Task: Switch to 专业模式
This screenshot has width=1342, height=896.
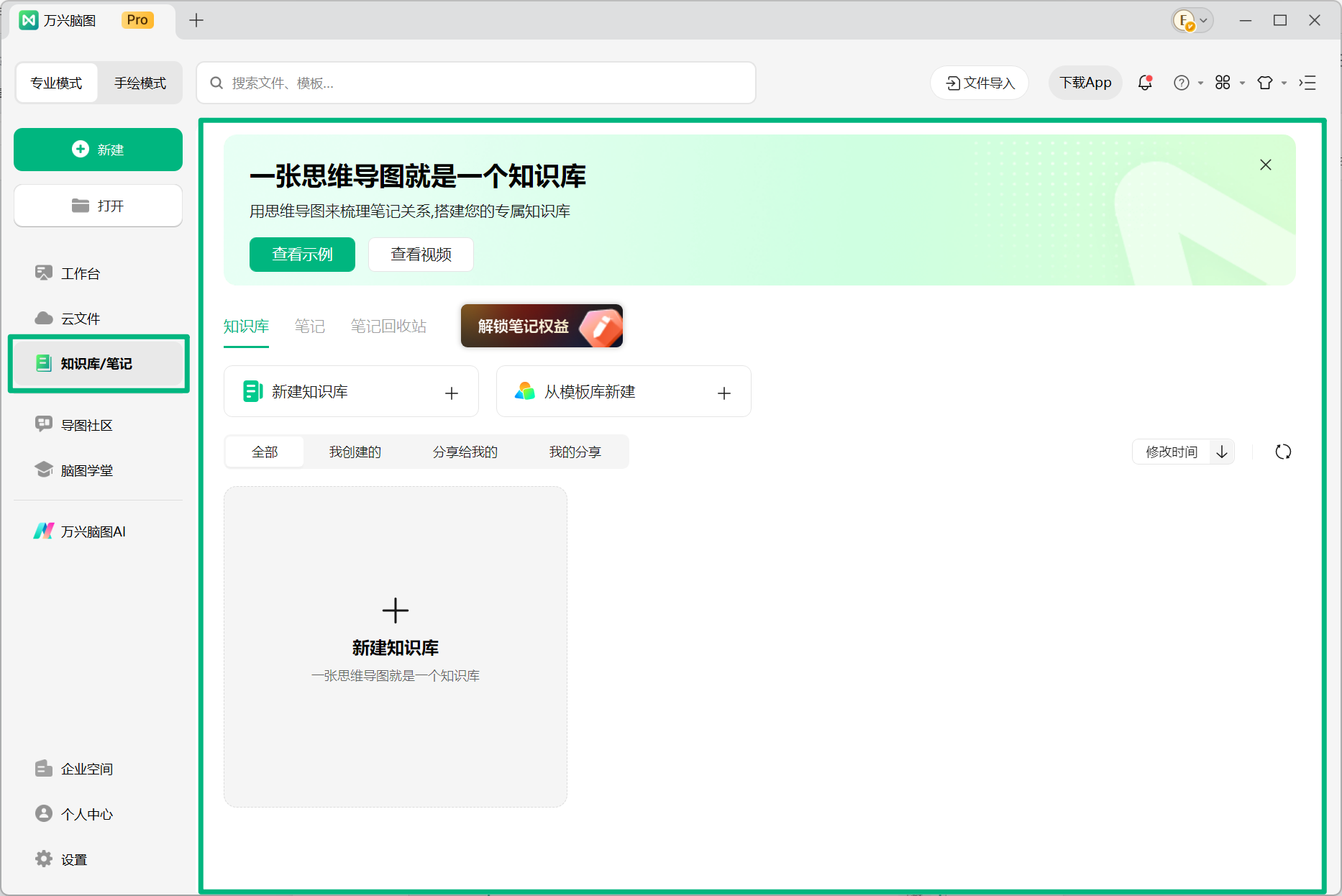Action: [x=56, y=83]
